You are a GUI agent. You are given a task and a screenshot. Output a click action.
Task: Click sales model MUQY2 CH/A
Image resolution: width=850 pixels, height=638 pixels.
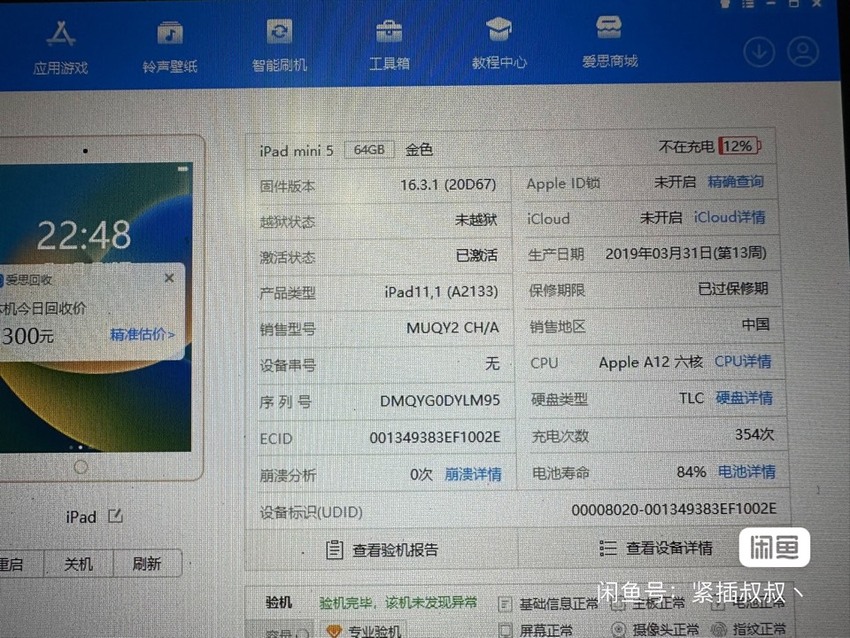click(x=452, y=328)
